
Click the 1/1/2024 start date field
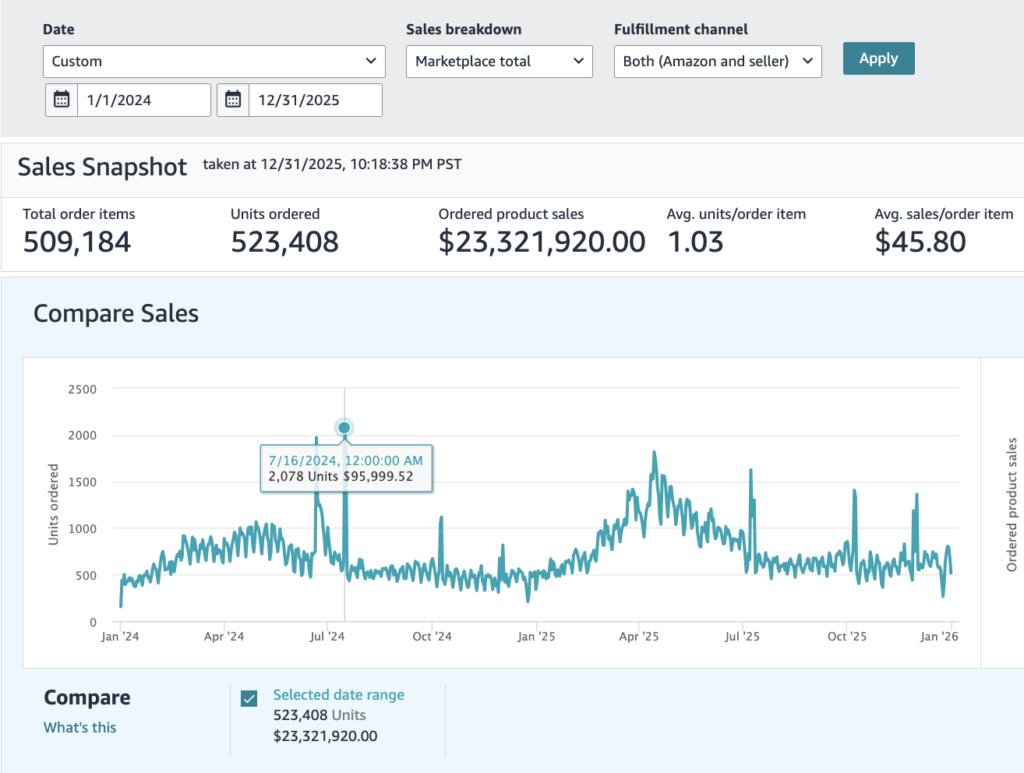(144, 100)
